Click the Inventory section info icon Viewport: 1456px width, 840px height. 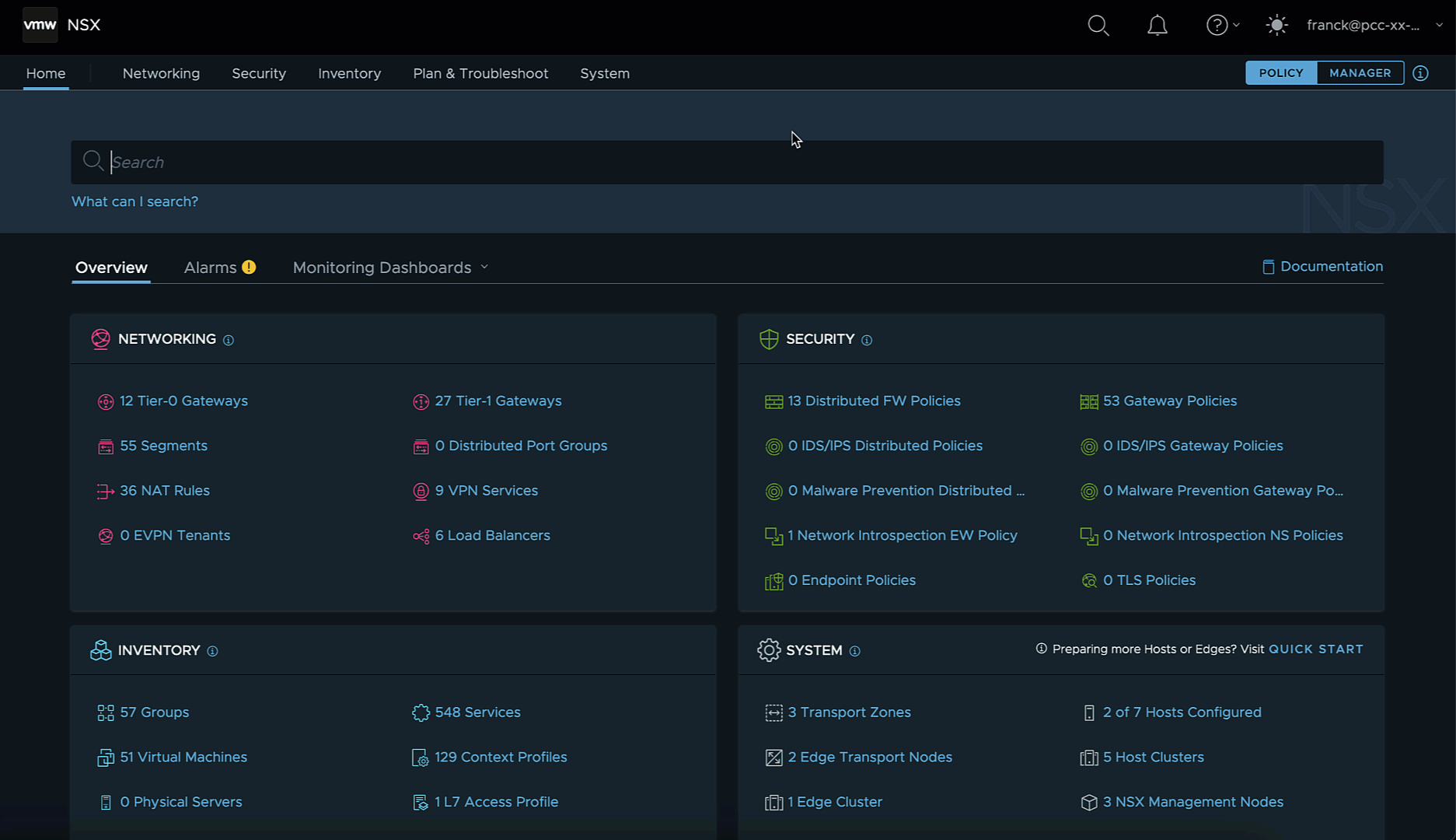[x=212, y=651]
